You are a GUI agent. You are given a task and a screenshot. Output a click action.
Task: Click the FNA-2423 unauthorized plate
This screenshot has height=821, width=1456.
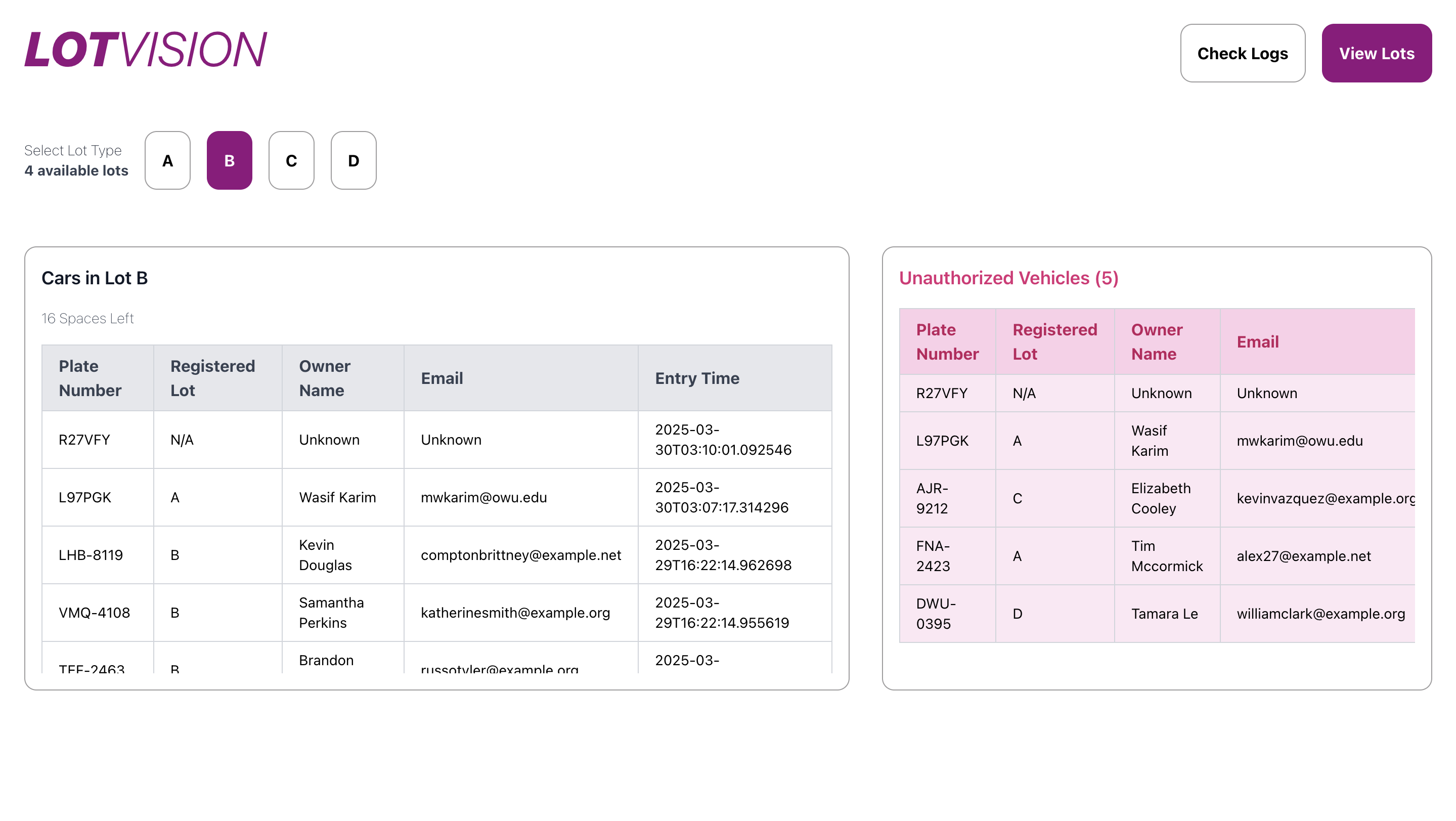coord(933,556)
